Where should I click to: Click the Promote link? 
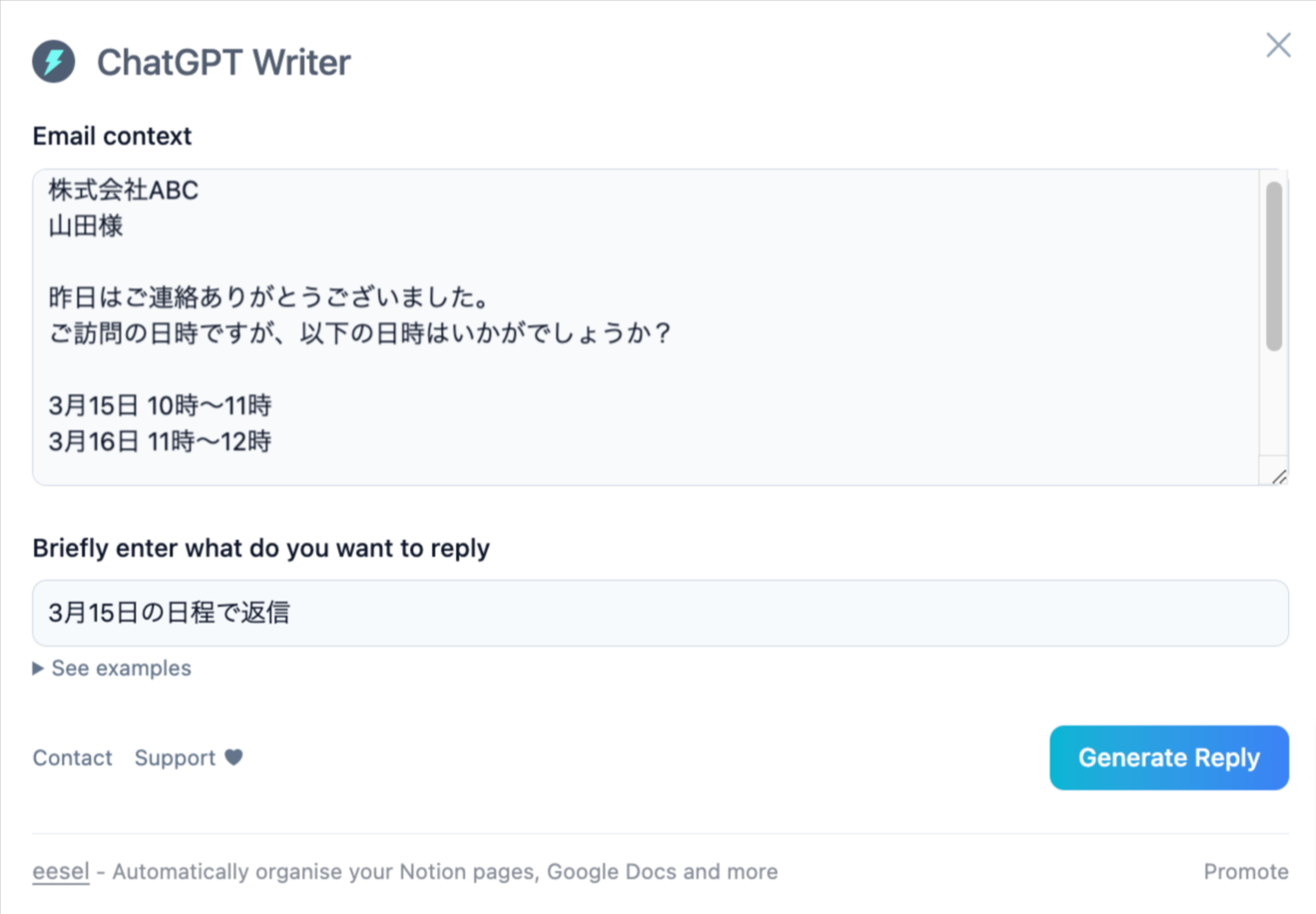1245,871
